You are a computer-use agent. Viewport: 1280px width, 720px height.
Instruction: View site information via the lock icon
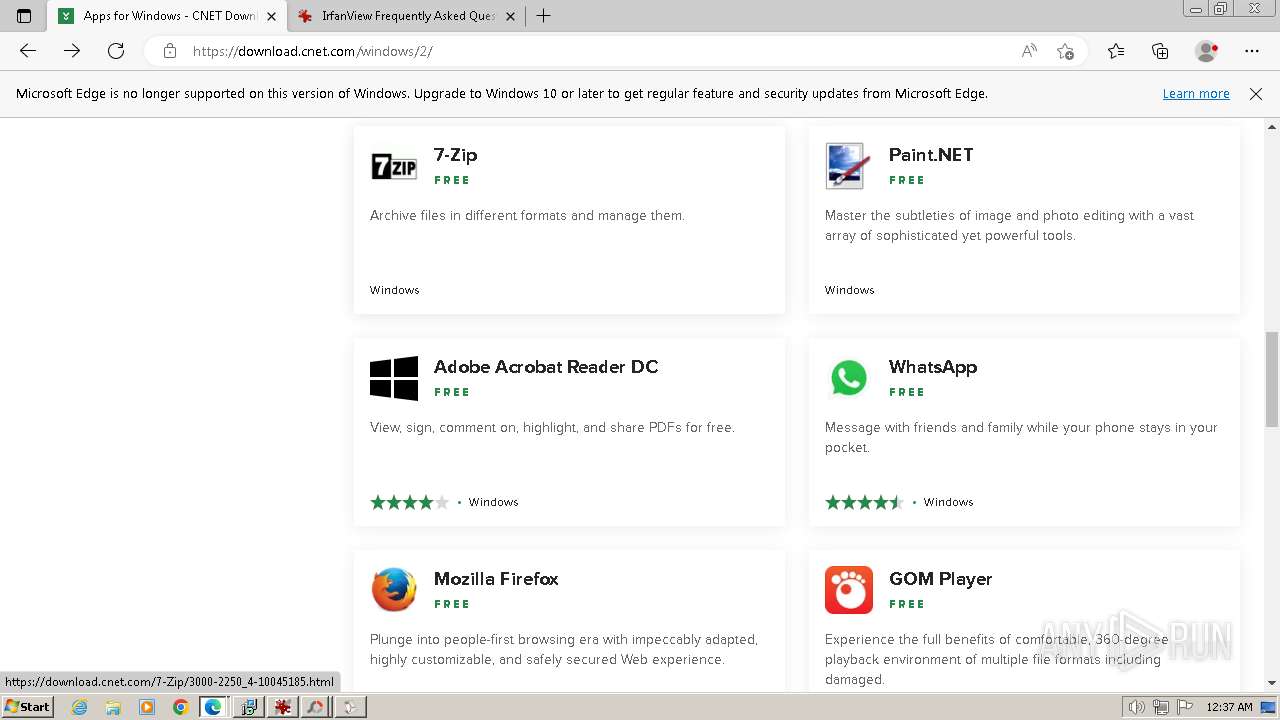coord(170,51)
